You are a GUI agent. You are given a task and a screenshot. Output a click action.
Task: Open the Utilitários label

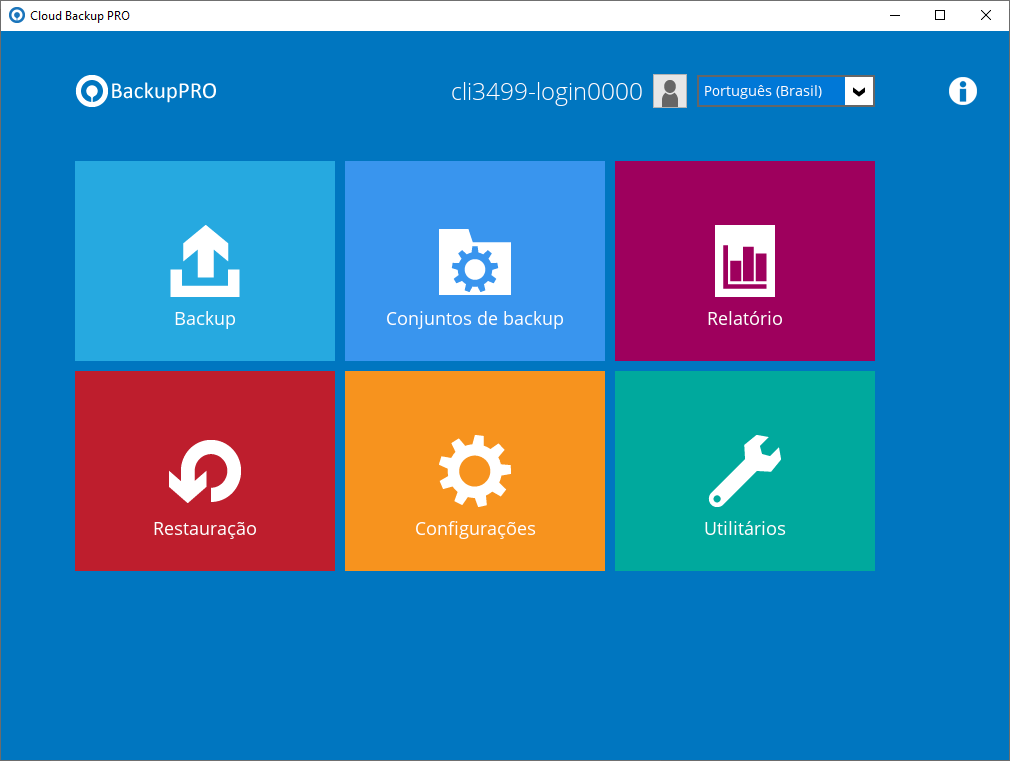coord(745,529)
